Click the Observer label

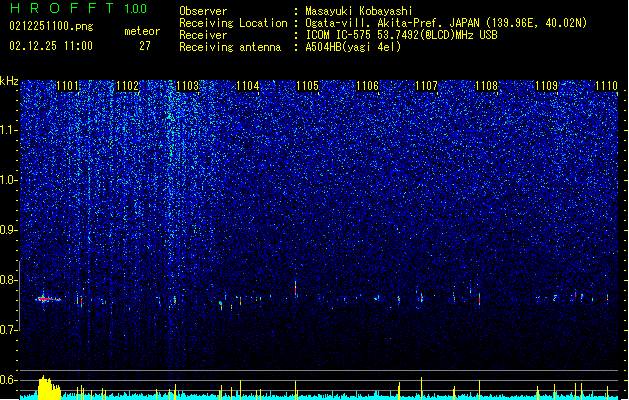203,11
